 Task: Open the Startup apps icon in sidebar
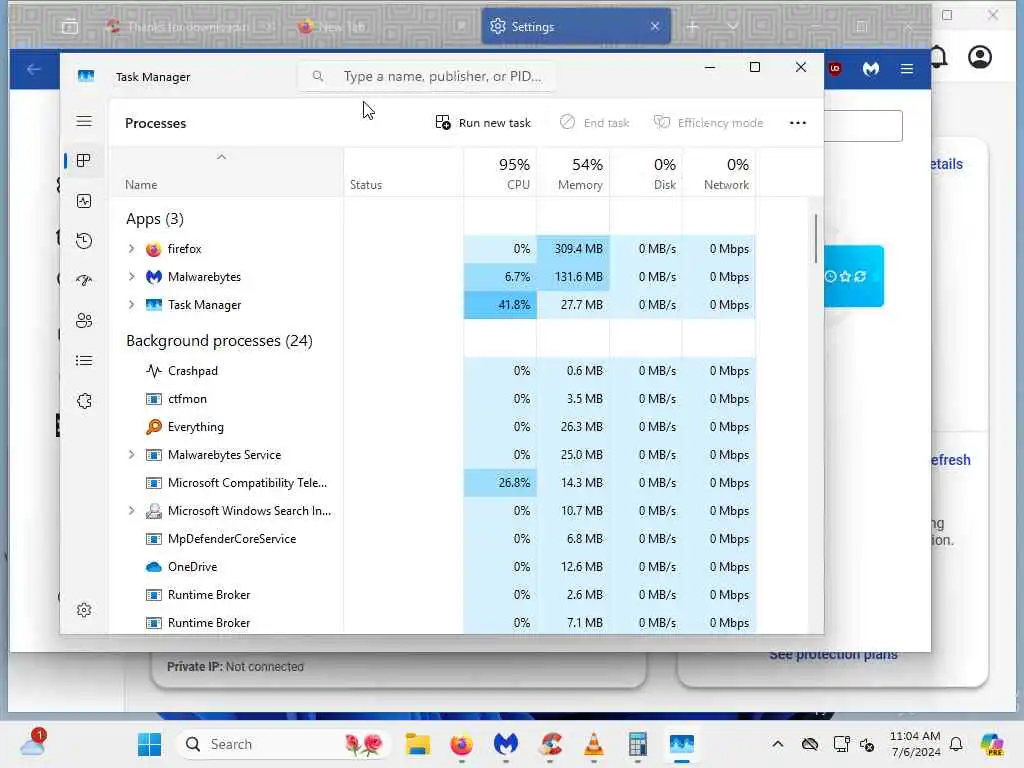84,281
